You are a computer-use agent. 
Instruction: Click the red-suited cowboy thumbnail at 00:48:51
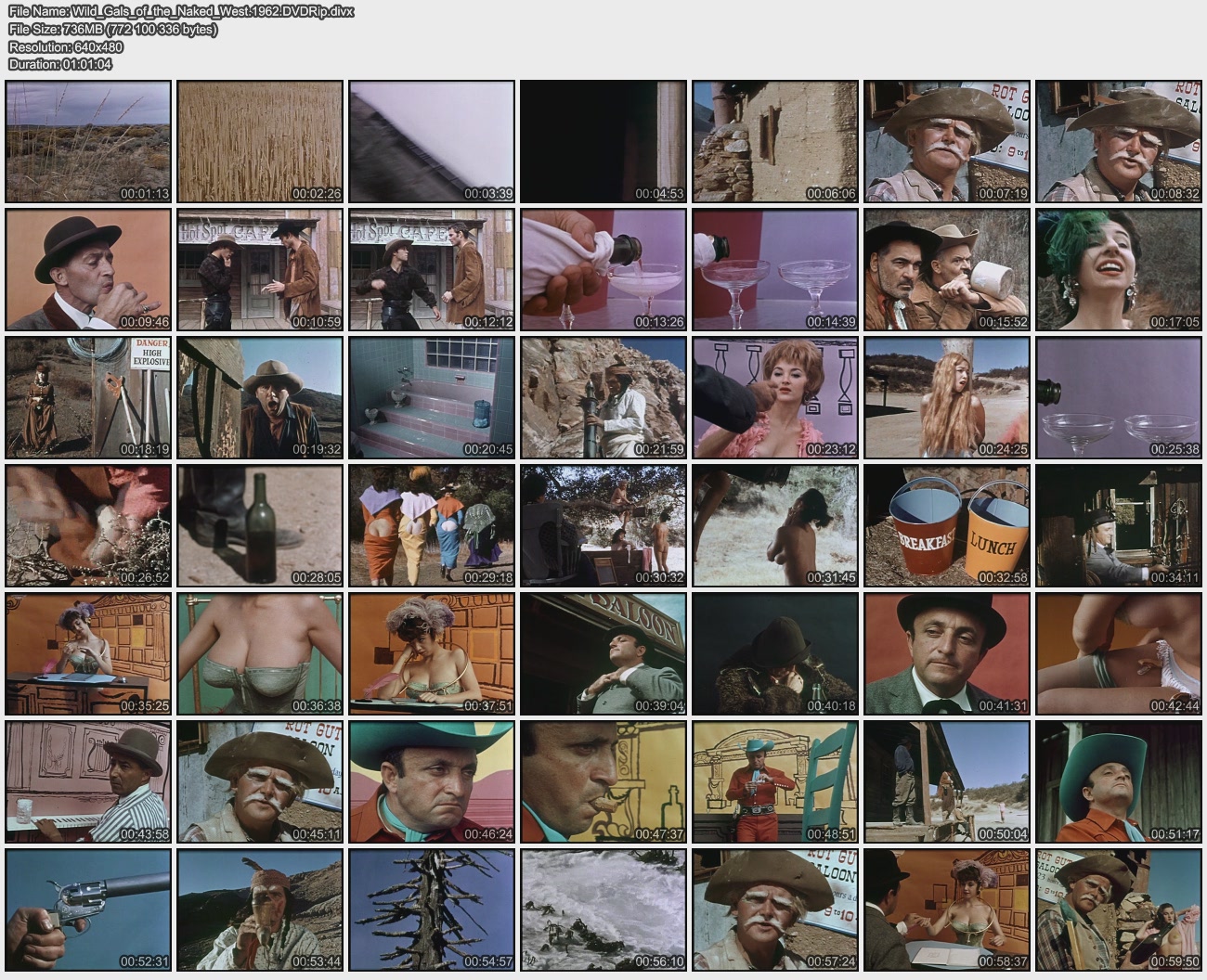click(x=775, y=782)
